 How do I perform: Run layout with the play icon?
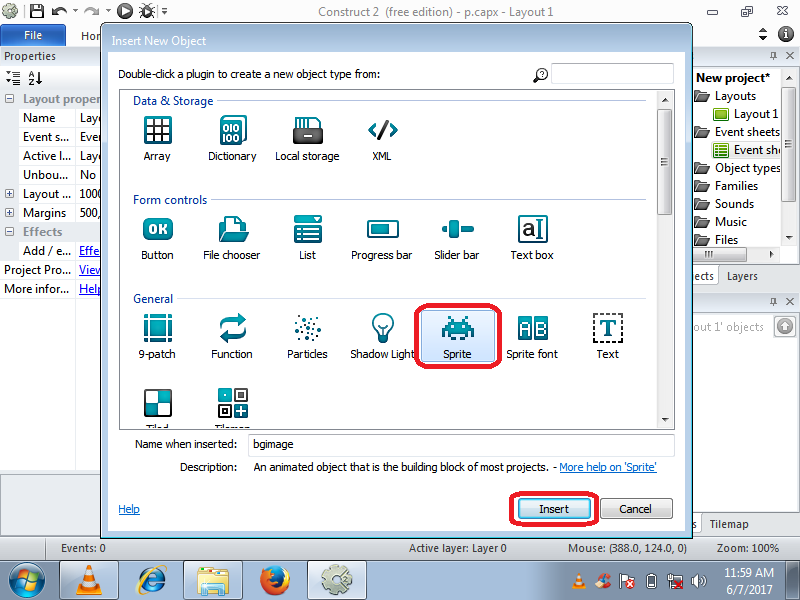tap(124, 11)
